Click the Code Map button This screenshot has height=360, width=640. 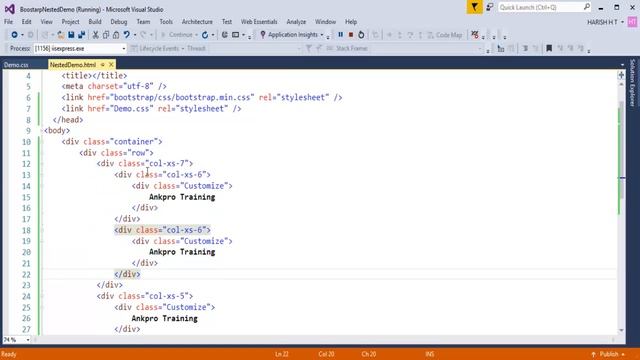point(445,35)
